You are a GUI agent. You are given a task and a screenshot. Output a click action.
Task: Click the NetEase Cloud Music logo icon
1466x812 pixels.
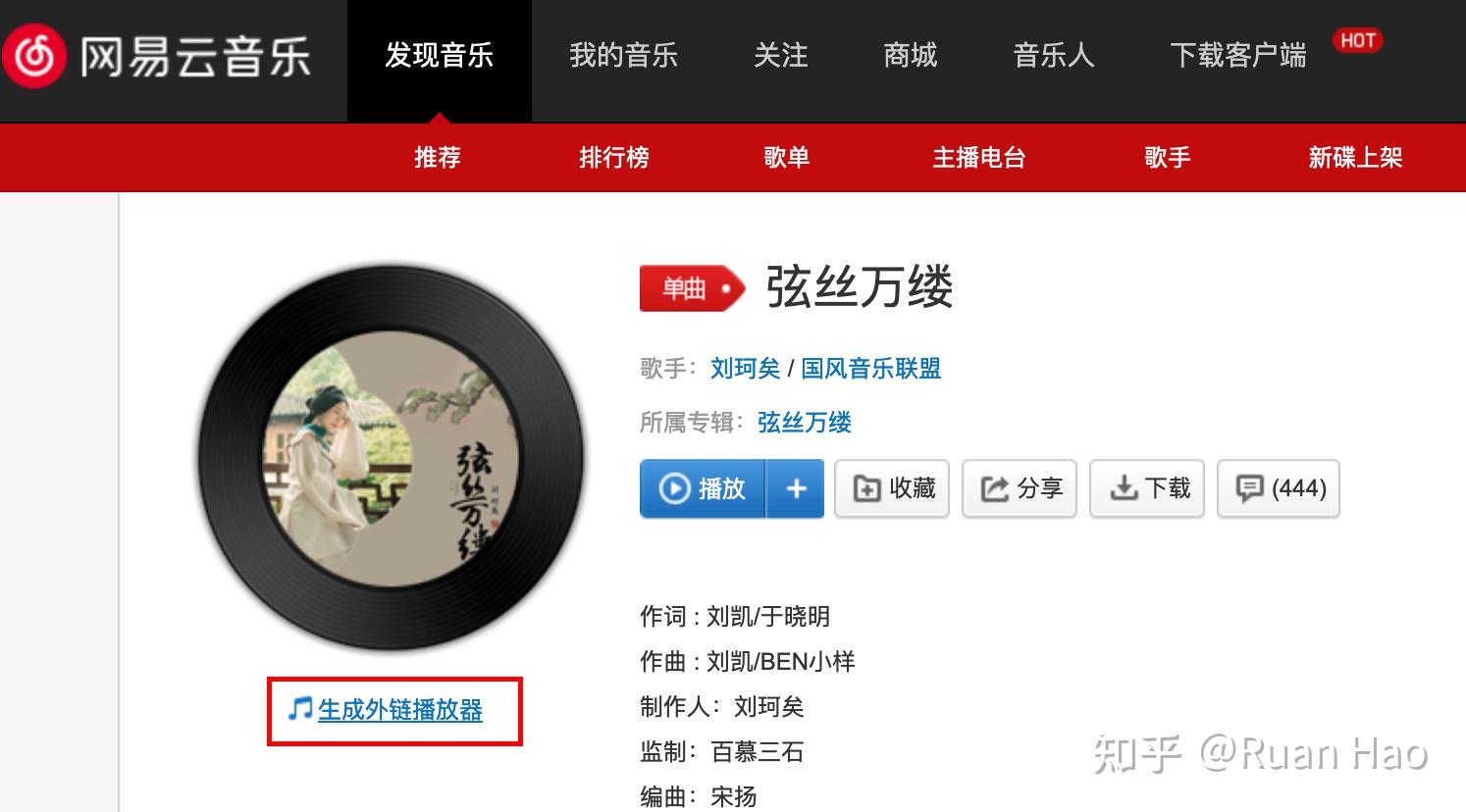coord(33,56)
